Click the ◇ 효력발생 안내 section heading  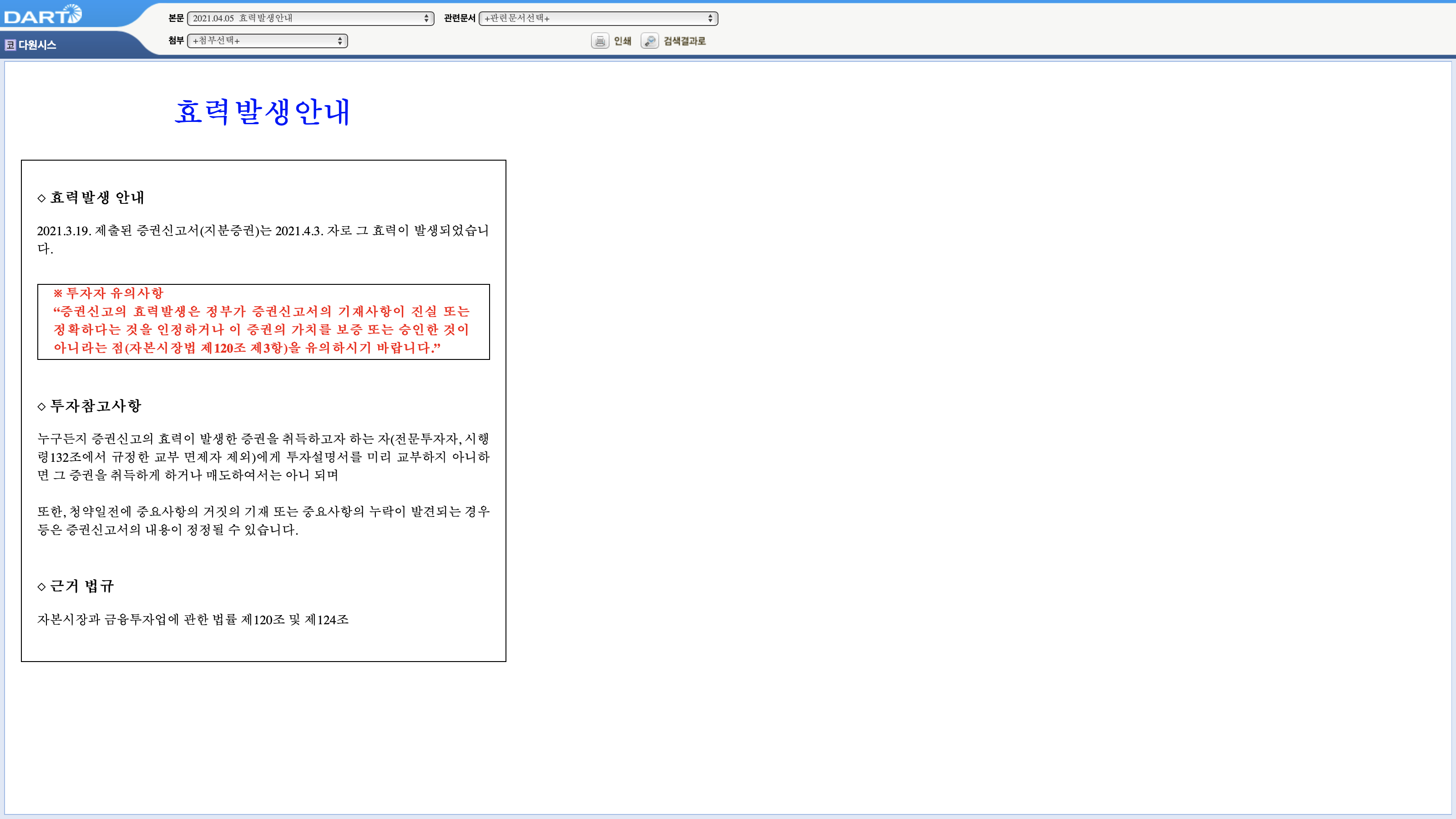pos(91,197)
